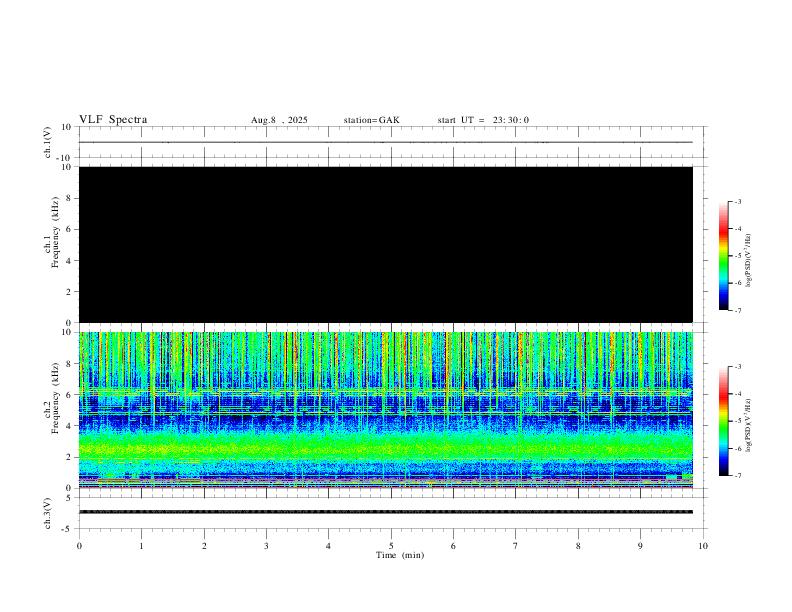Click the time axis tick label "9"

(640, 546)
